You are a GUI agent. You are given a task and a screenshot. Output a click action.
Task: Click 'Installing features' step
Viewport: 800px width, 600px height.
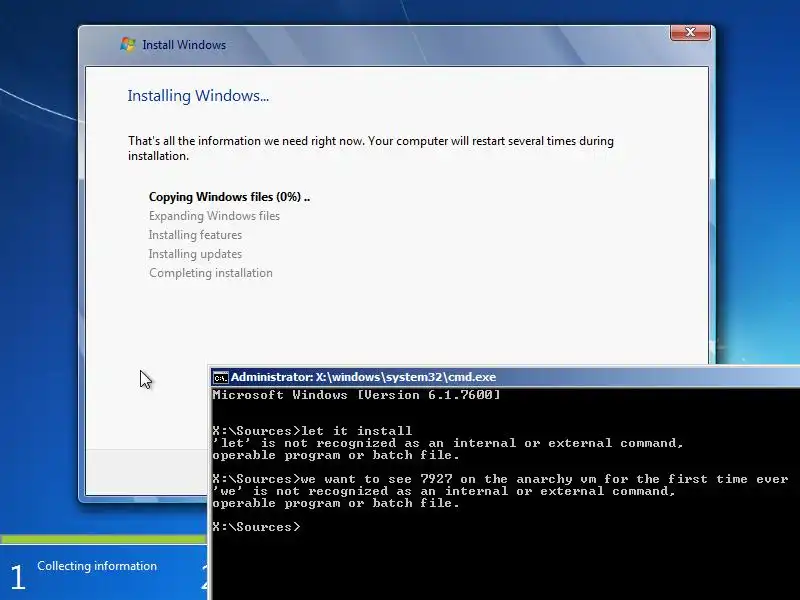[195, 235]
